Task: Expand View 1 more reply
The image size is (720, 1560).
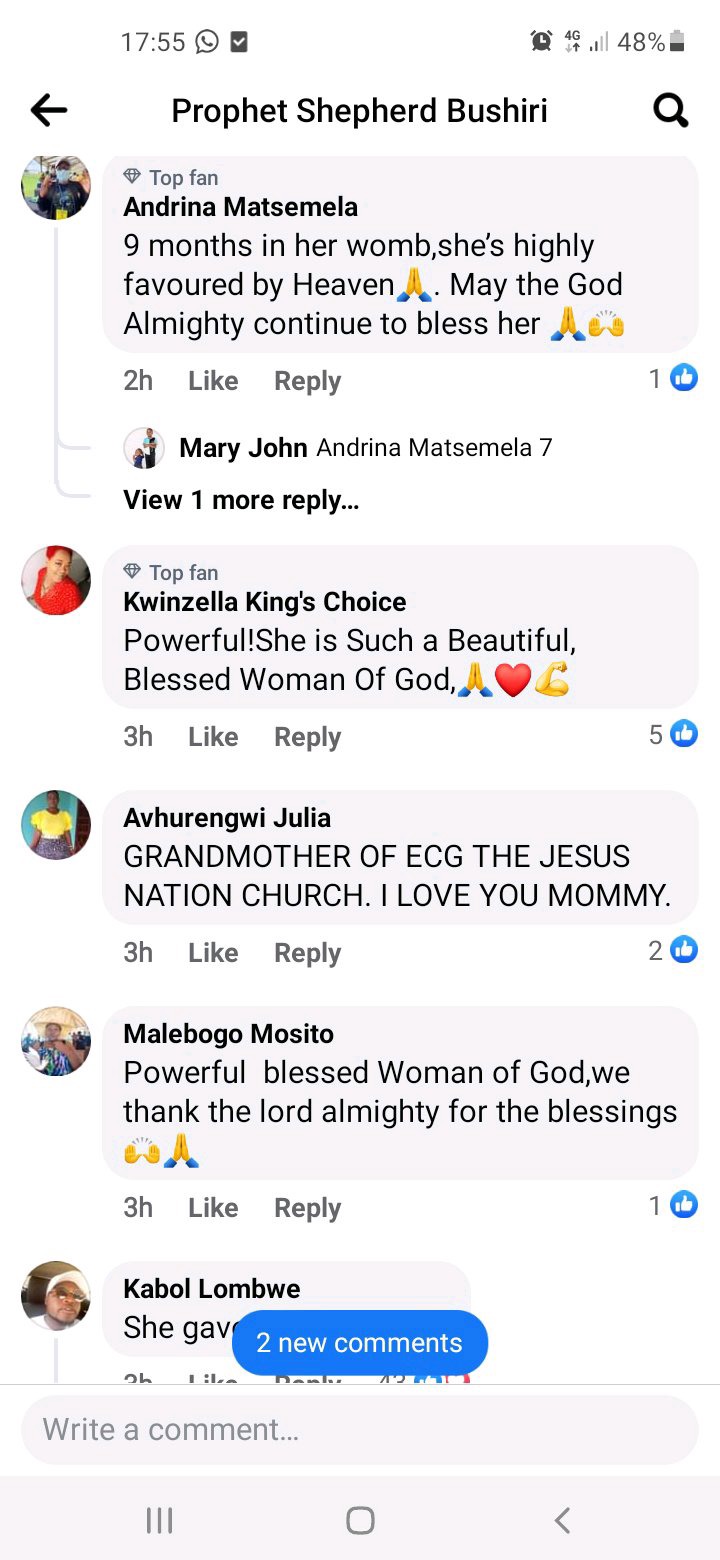Action: pos(241,500)
